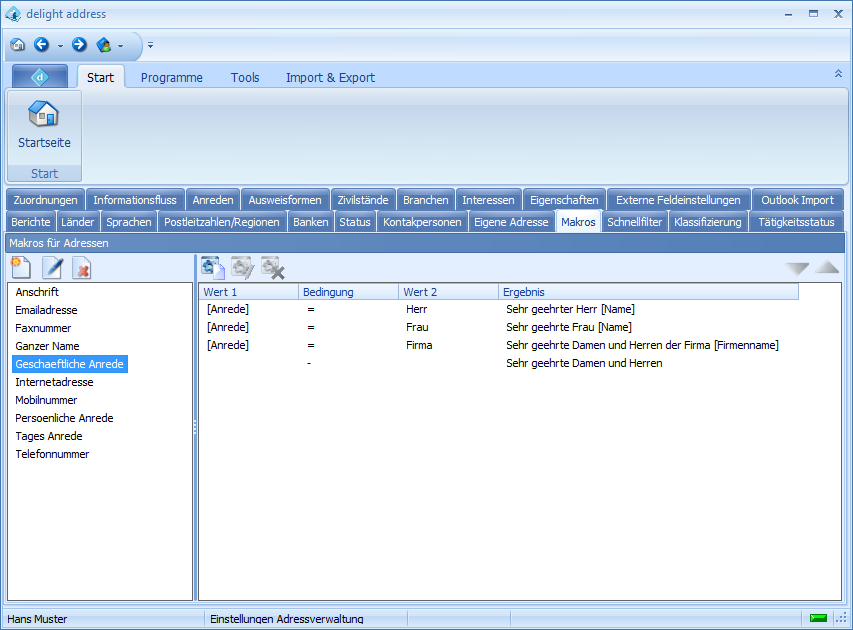Viewport: 853px width, 630px height.
Task: Move the condition up with the up triangle
Action: coord(827,268)
